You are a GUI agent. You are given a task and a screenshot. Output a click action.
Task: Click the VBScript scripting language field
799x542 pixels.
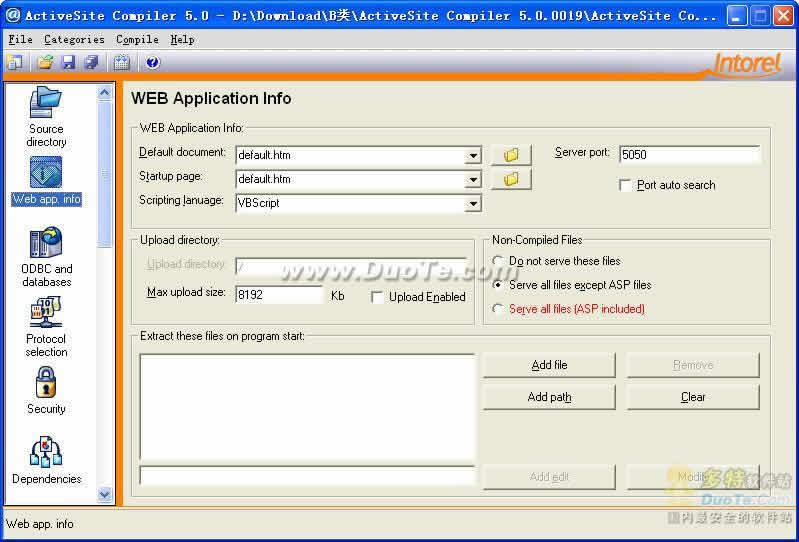350,203
